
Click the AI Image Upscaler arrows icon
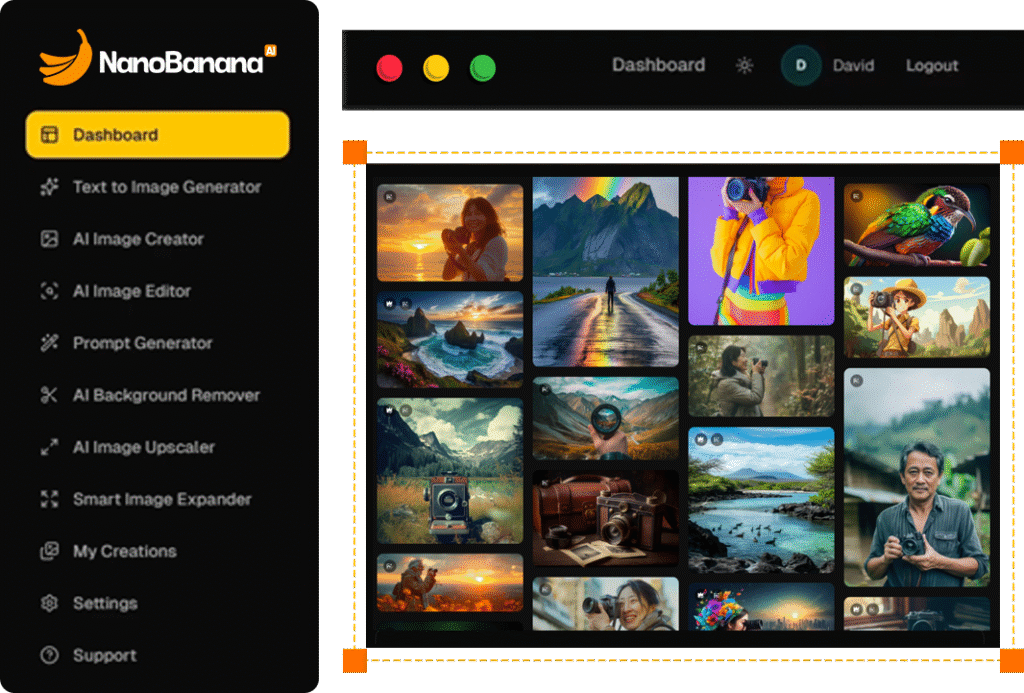point(49,447)
